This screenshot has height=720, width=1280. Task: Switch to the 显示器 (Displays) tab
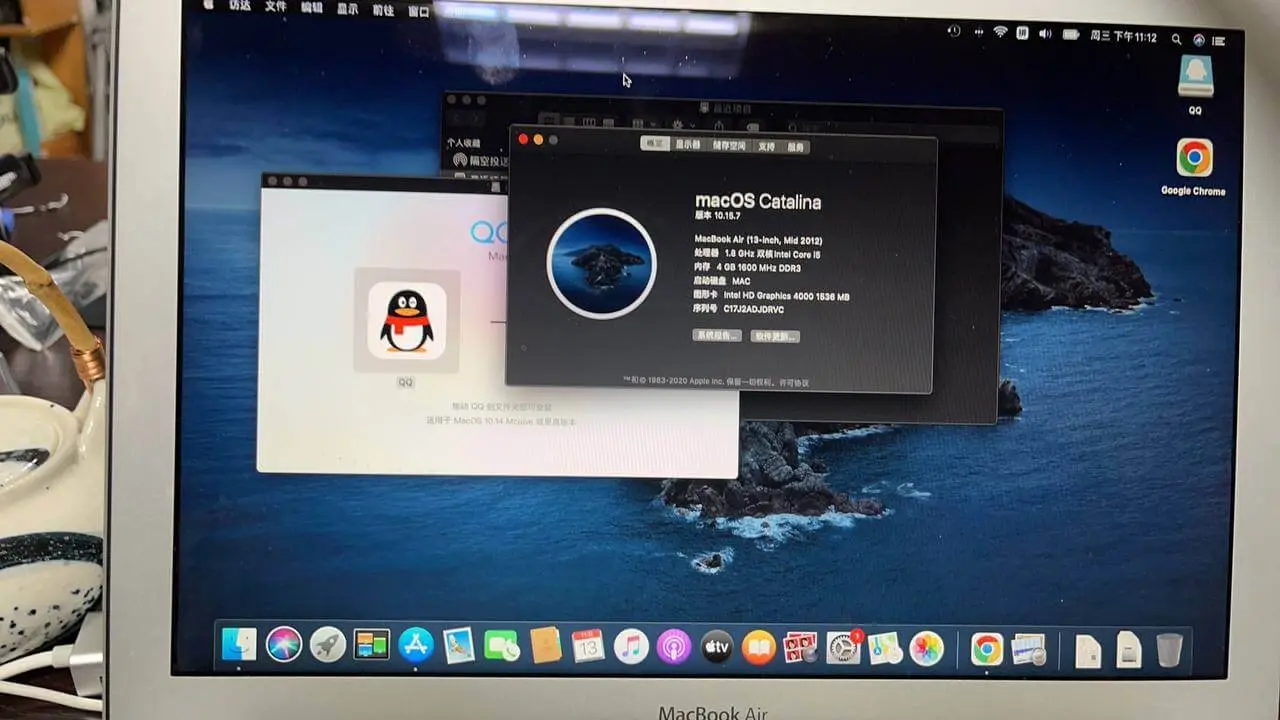687,145
